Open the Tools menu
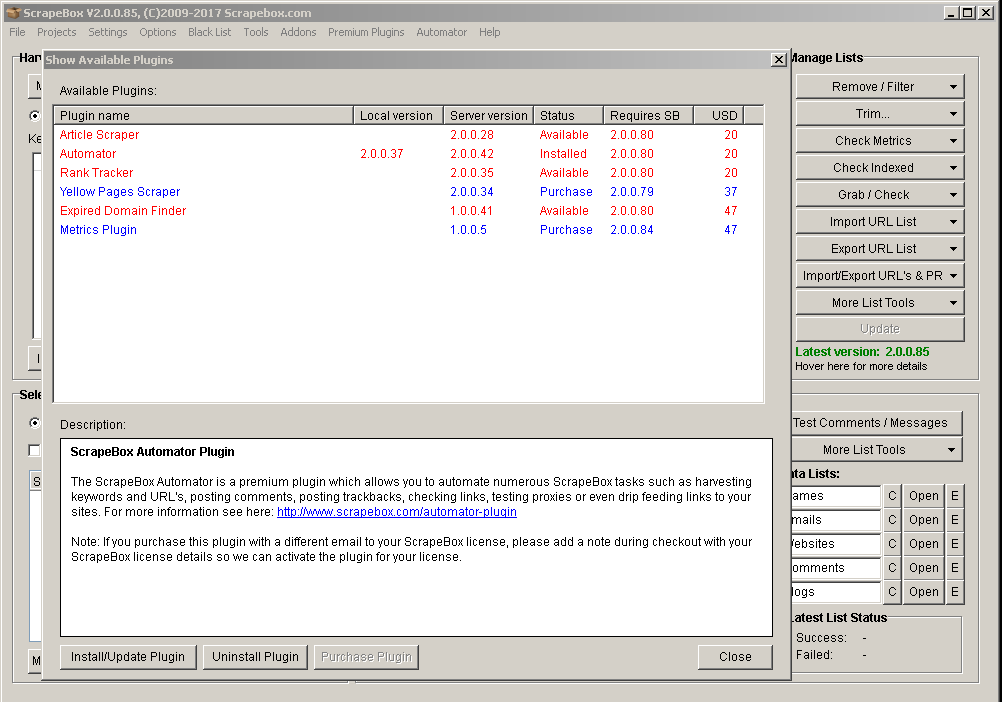 coord(256,32)
